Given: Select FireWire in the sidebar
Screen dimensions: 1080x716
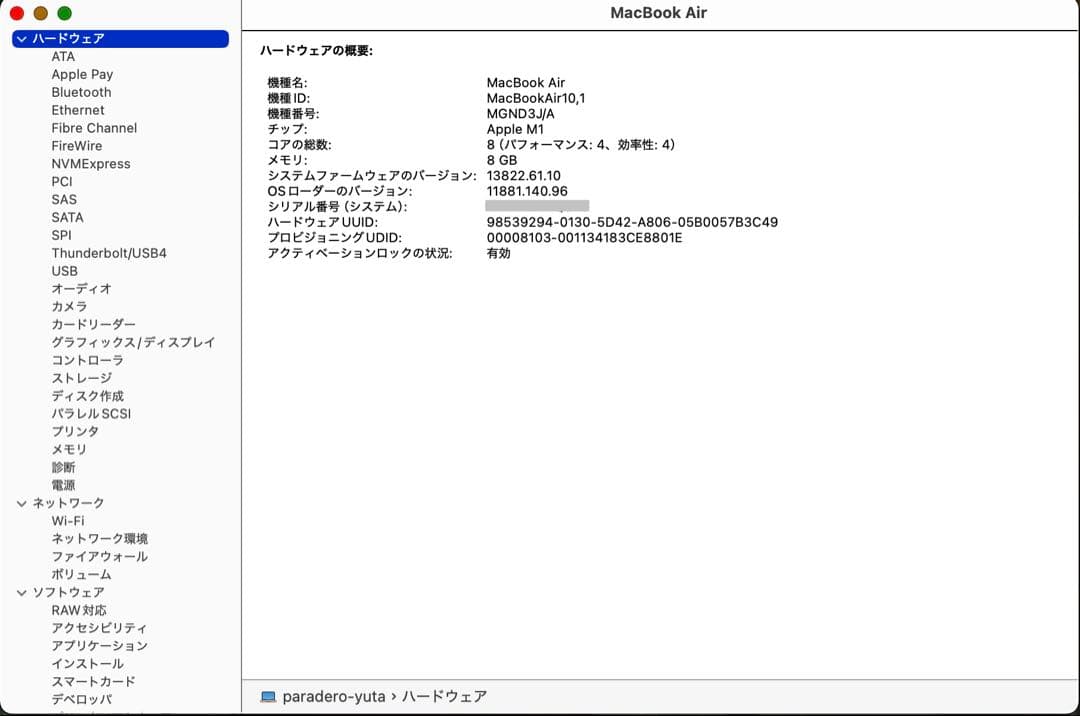Looking at the screenshot, I should tap(76, 146).
